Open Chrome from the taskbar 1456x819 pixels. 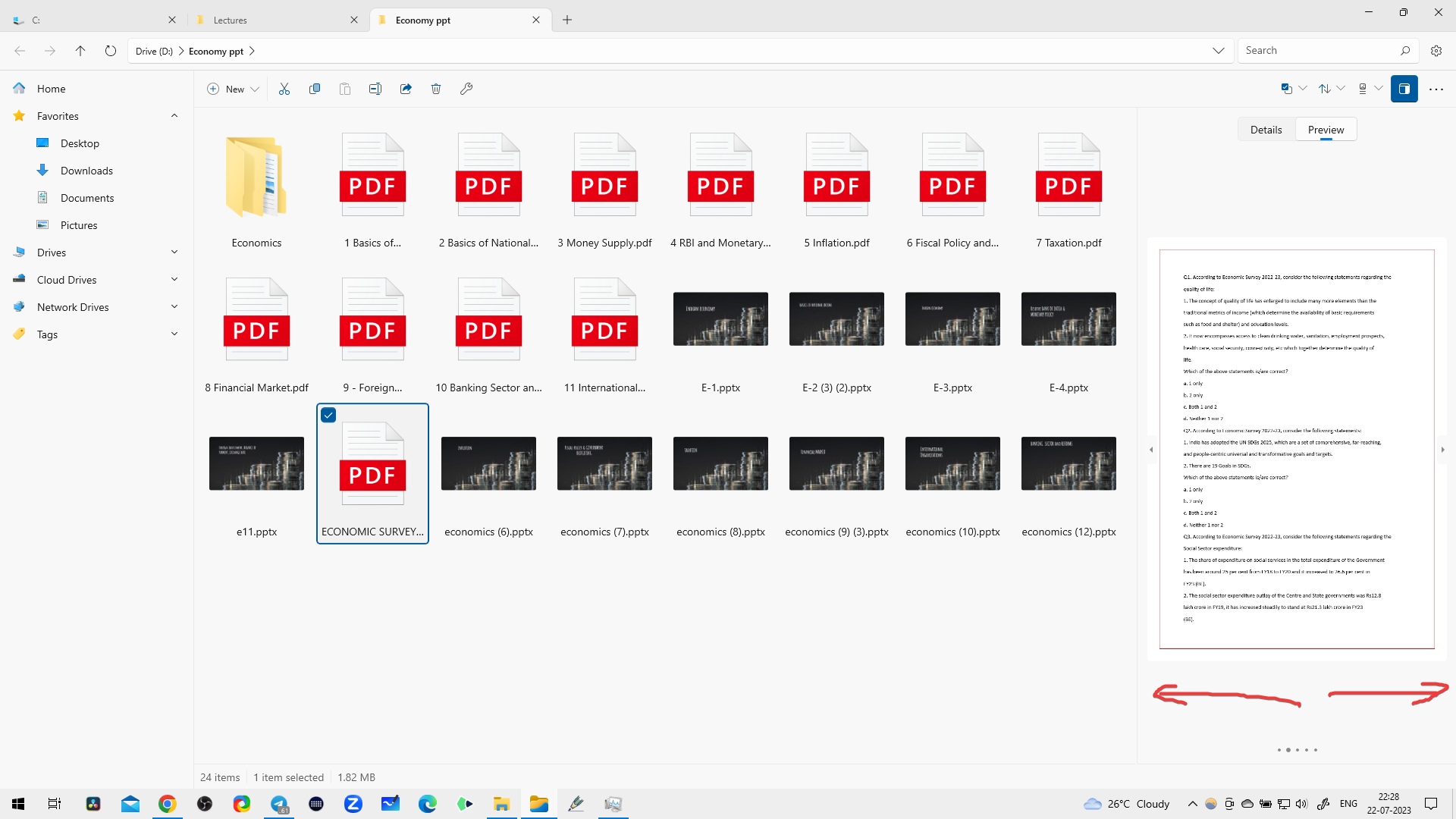pyautogui.click(x=168, y=803)
